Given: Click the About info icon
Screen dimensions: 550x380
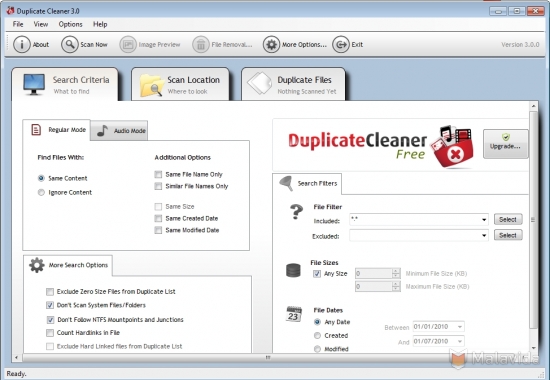Looking at the screenshot, I should [x=22, y=45].
